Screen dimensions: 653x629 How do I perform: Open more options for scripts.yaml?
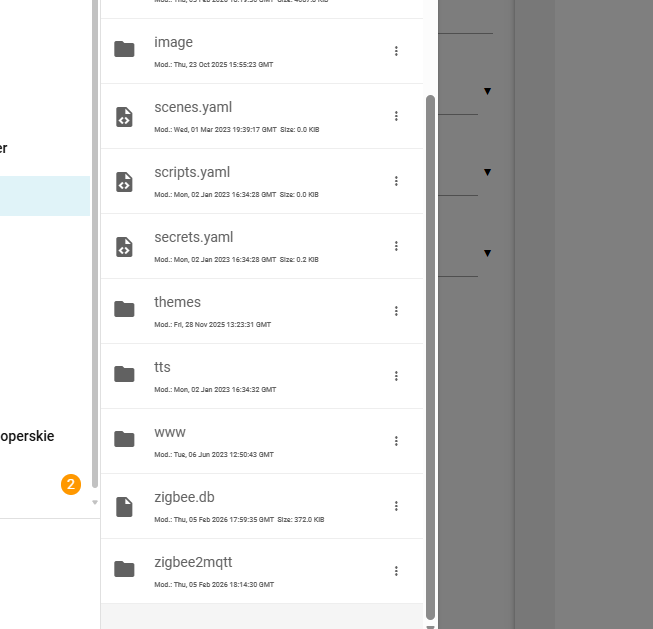(396, 181)
